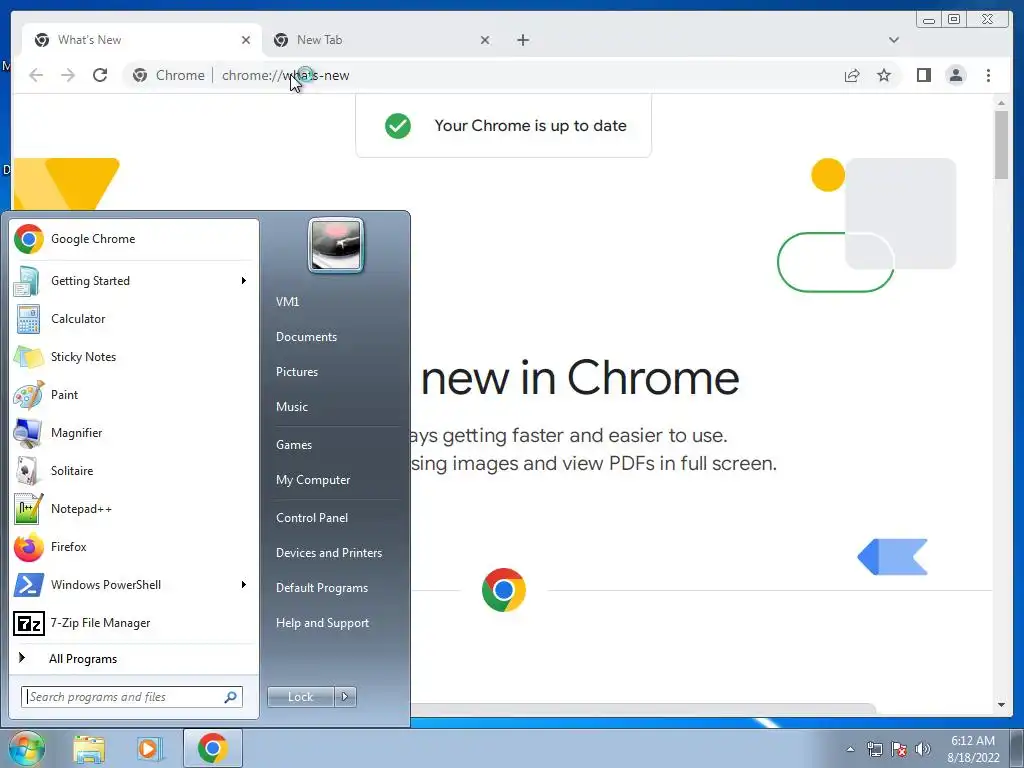Click 'Your Chrome is up to date' text
Image resolution: width=1024 pixels, height=768 pixels.
click(x=530, y=126)
